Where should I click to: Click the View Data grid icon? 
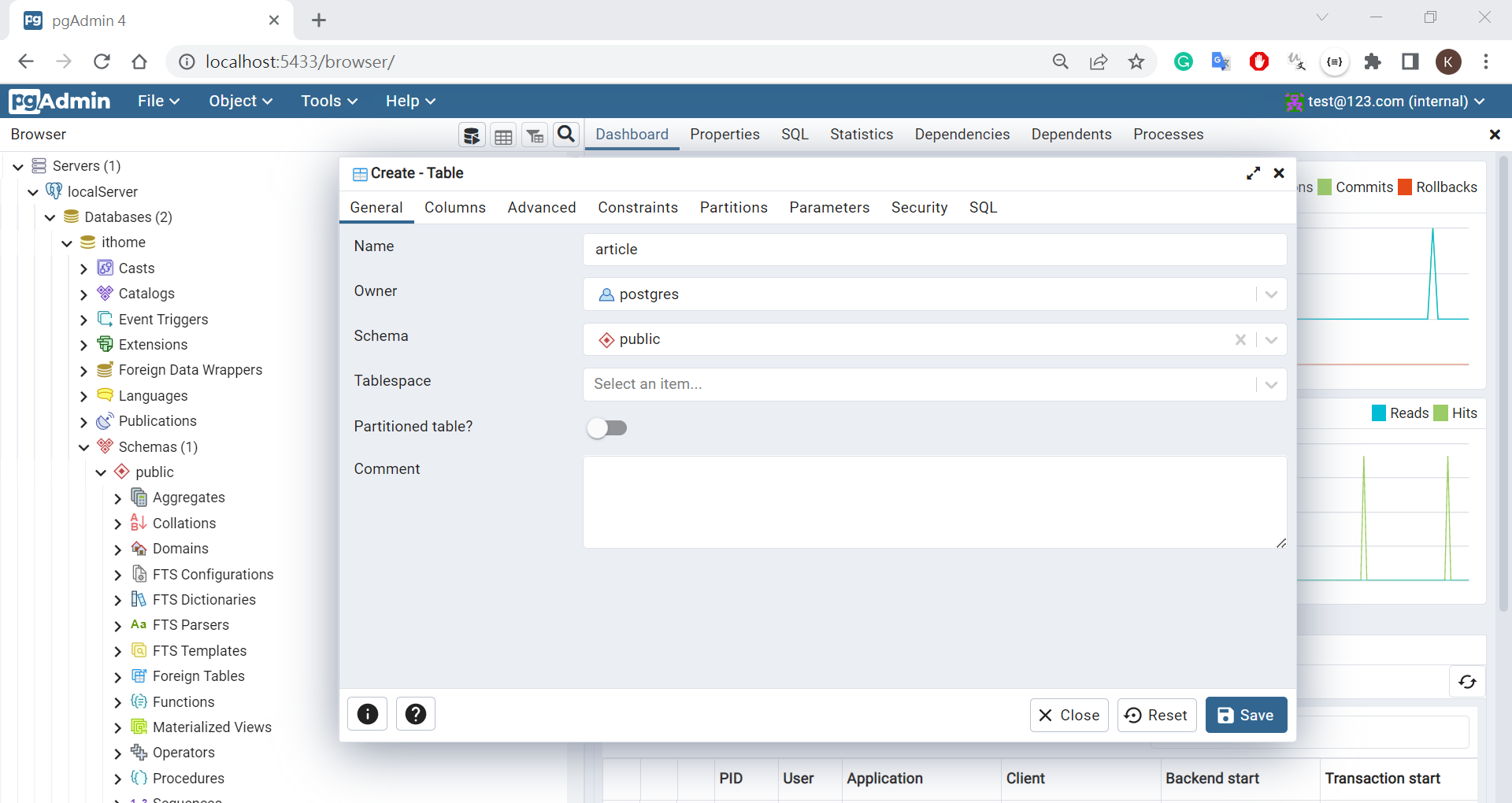[503, 135]
